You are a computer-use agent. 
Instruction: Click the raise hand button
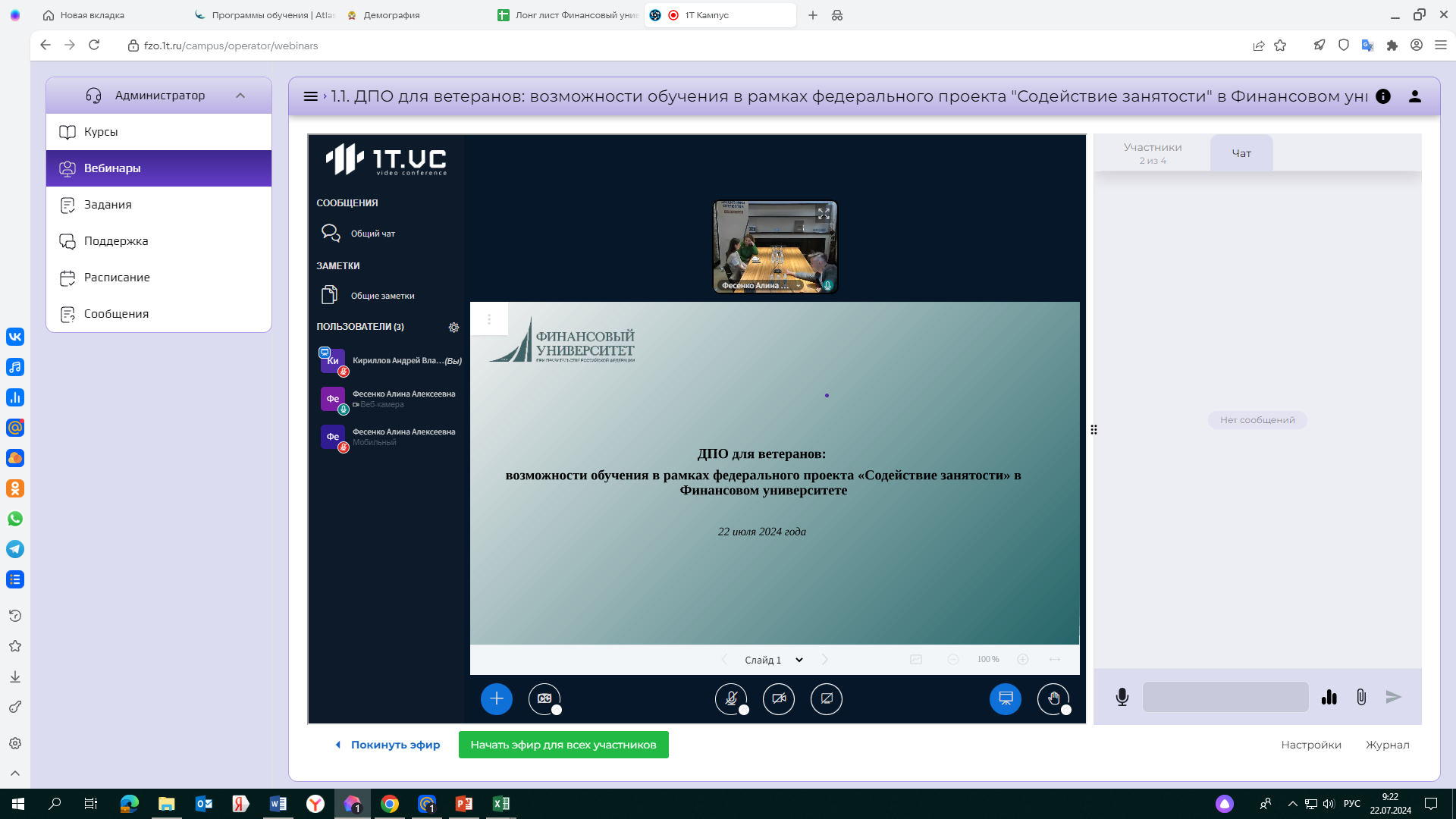tap(1053, 698)
